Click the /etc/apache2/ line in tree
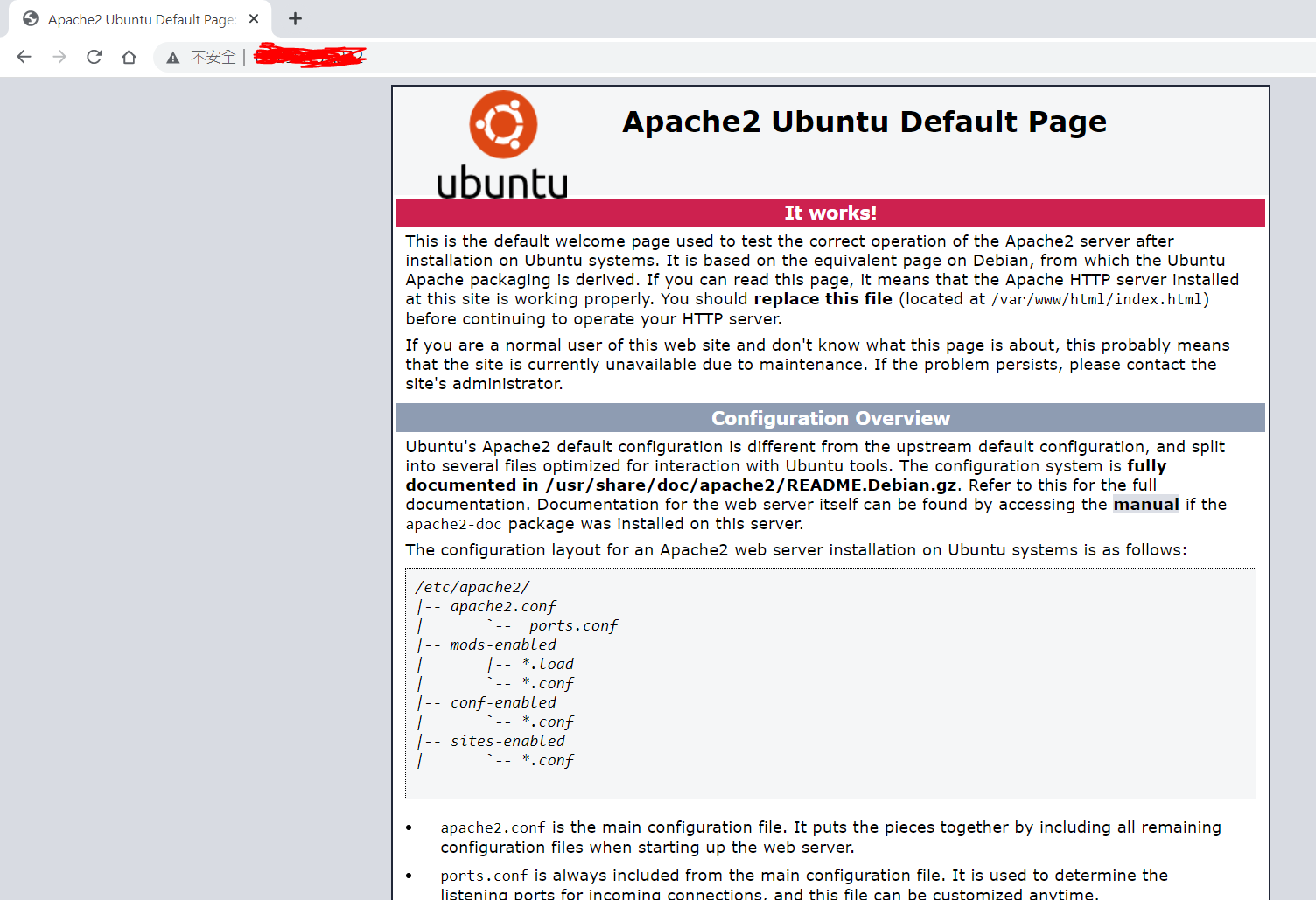 (x=472, y=588)
